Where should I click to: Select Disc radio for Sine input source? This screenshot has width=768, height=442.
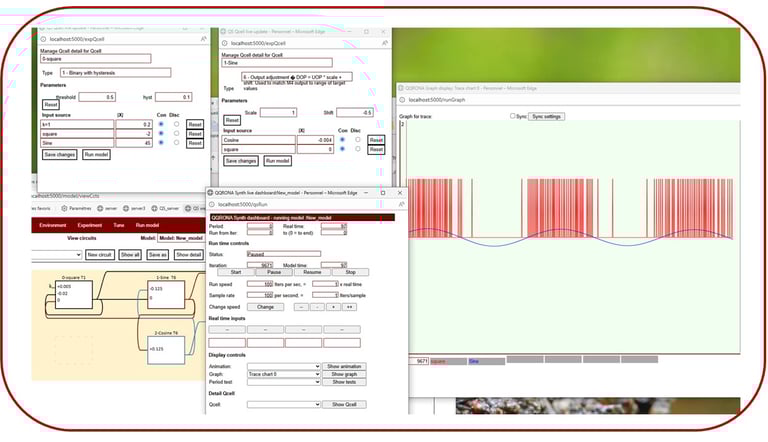[x=176, y=143]
